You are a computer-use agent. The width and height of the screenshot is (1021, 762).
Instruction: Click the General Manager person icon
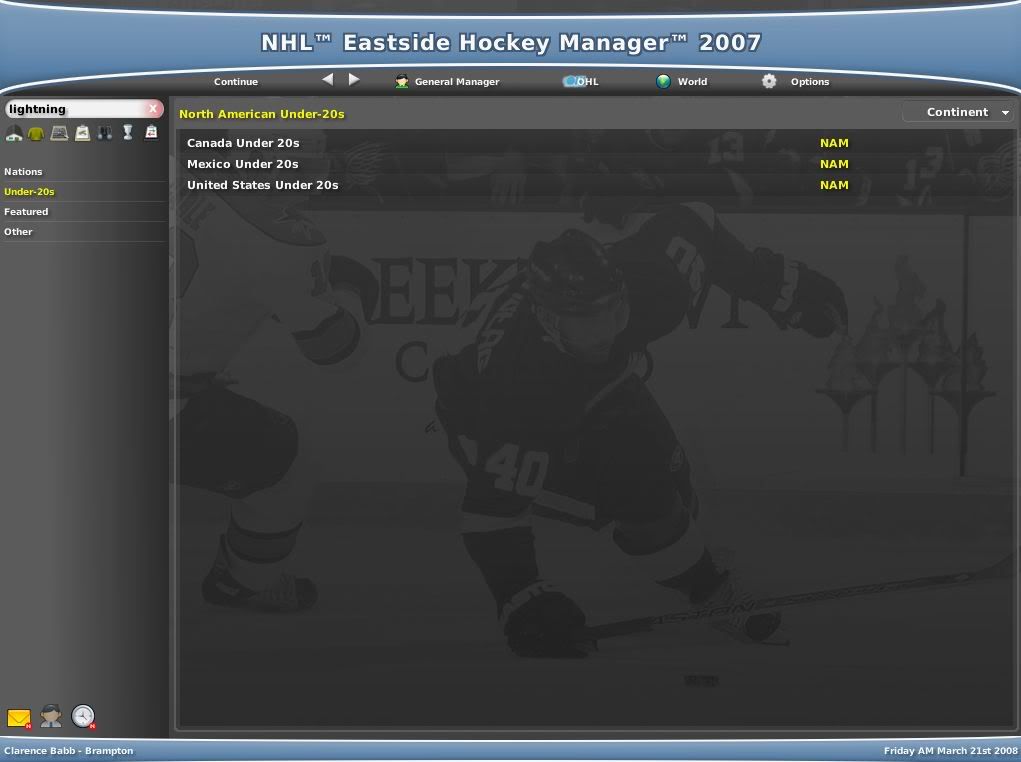pyautogui.click(x=402, y=81)
